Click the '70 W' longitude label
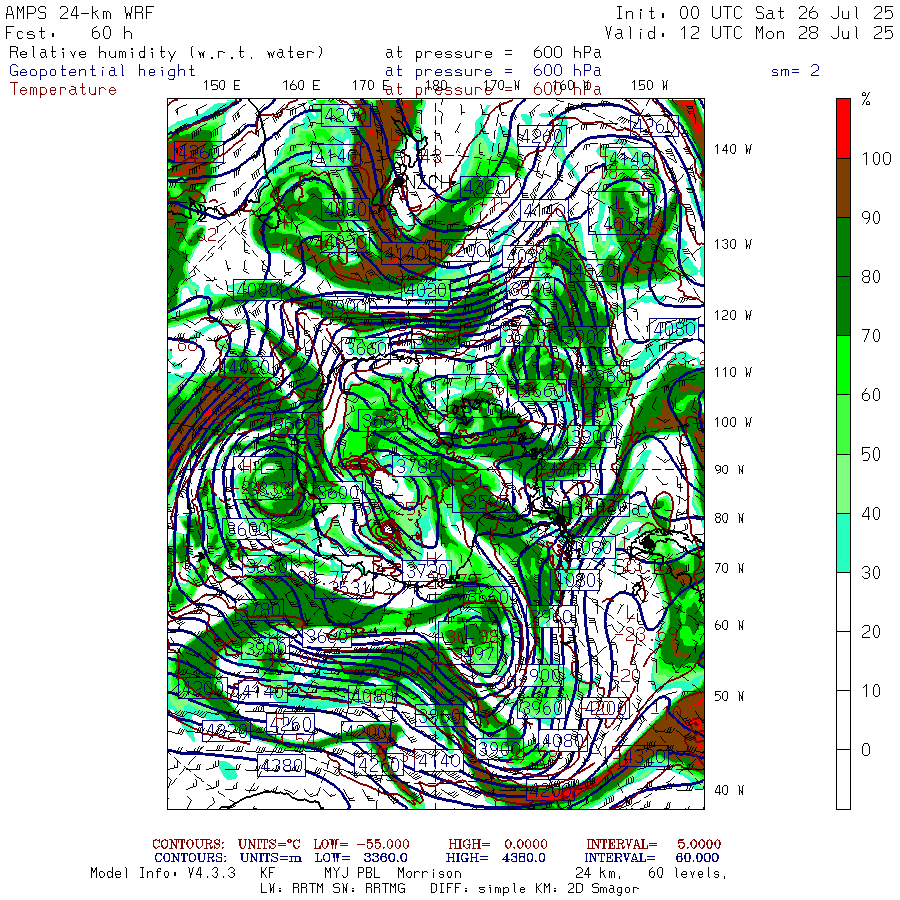 (729, 568)
